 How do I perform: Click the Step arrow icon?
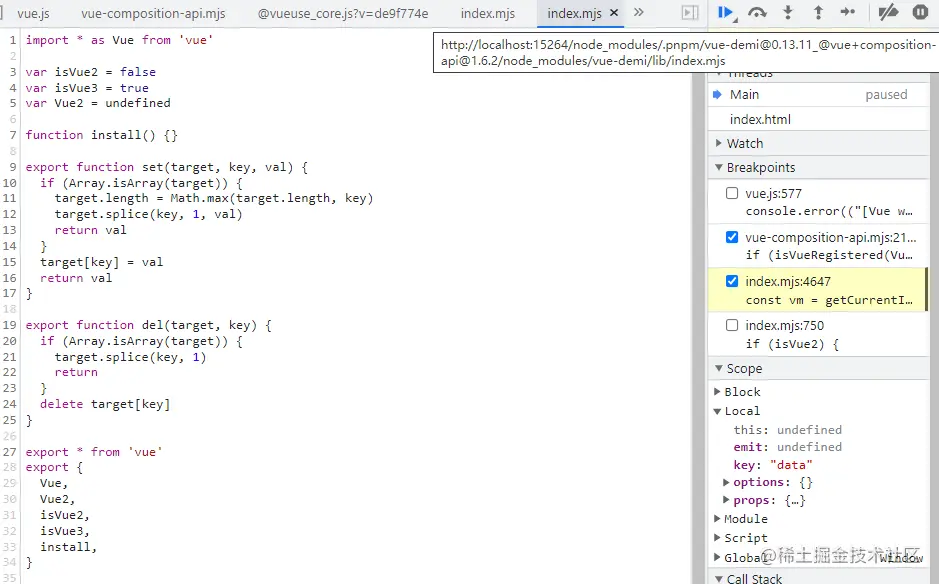[848, 12]
